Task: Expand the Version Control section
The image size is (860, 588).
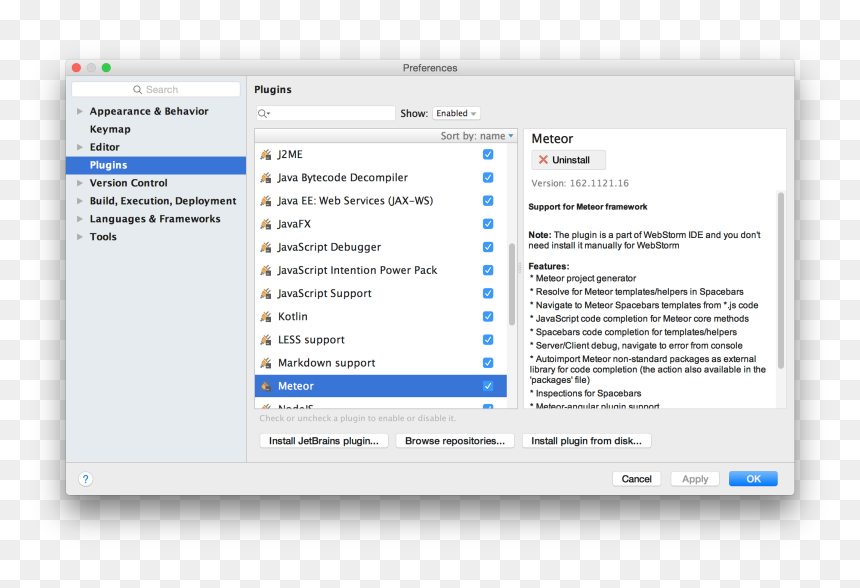Action: pos(80,183)
